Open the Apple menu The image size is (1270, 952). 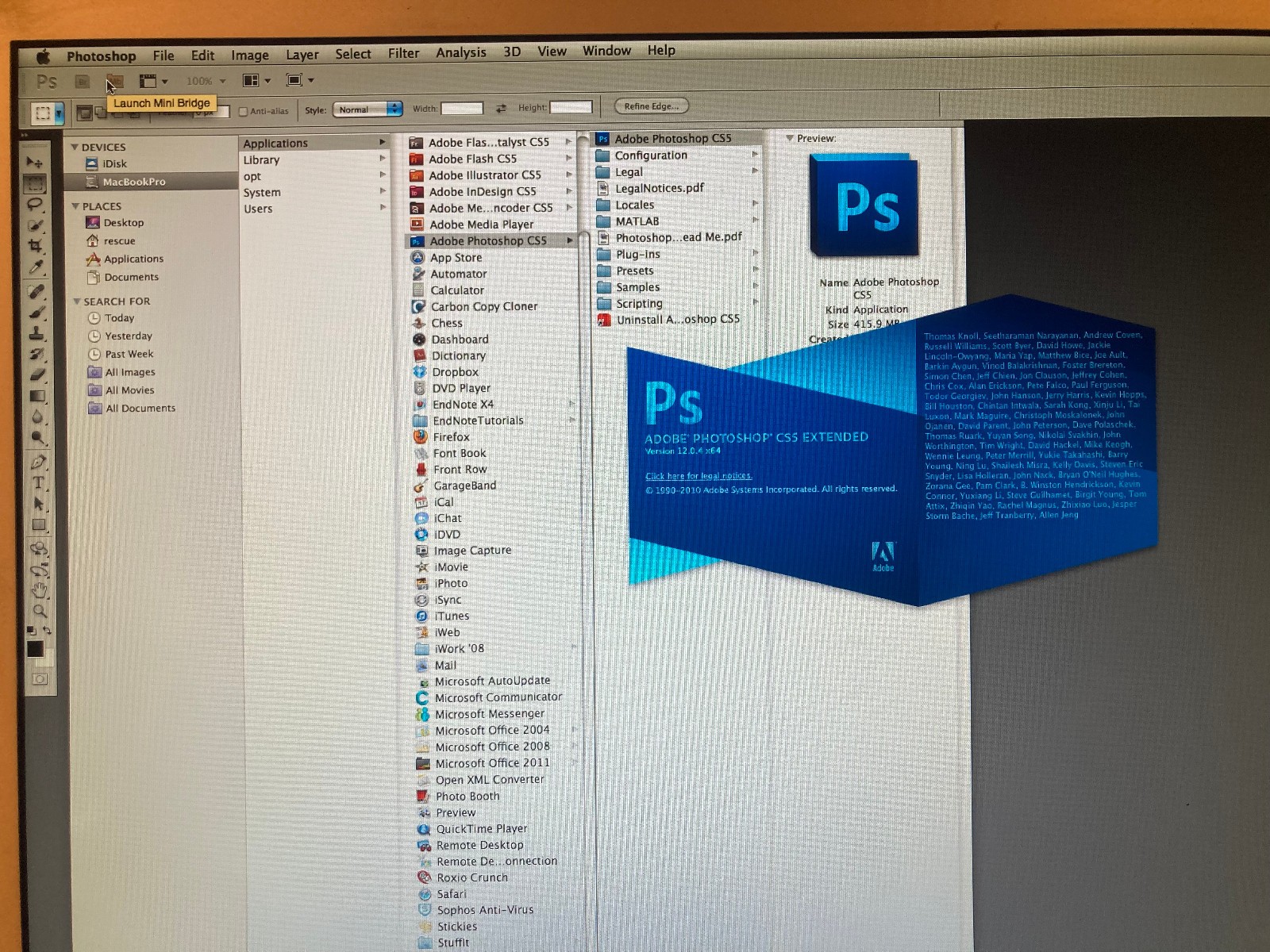(x=43, y=56)
